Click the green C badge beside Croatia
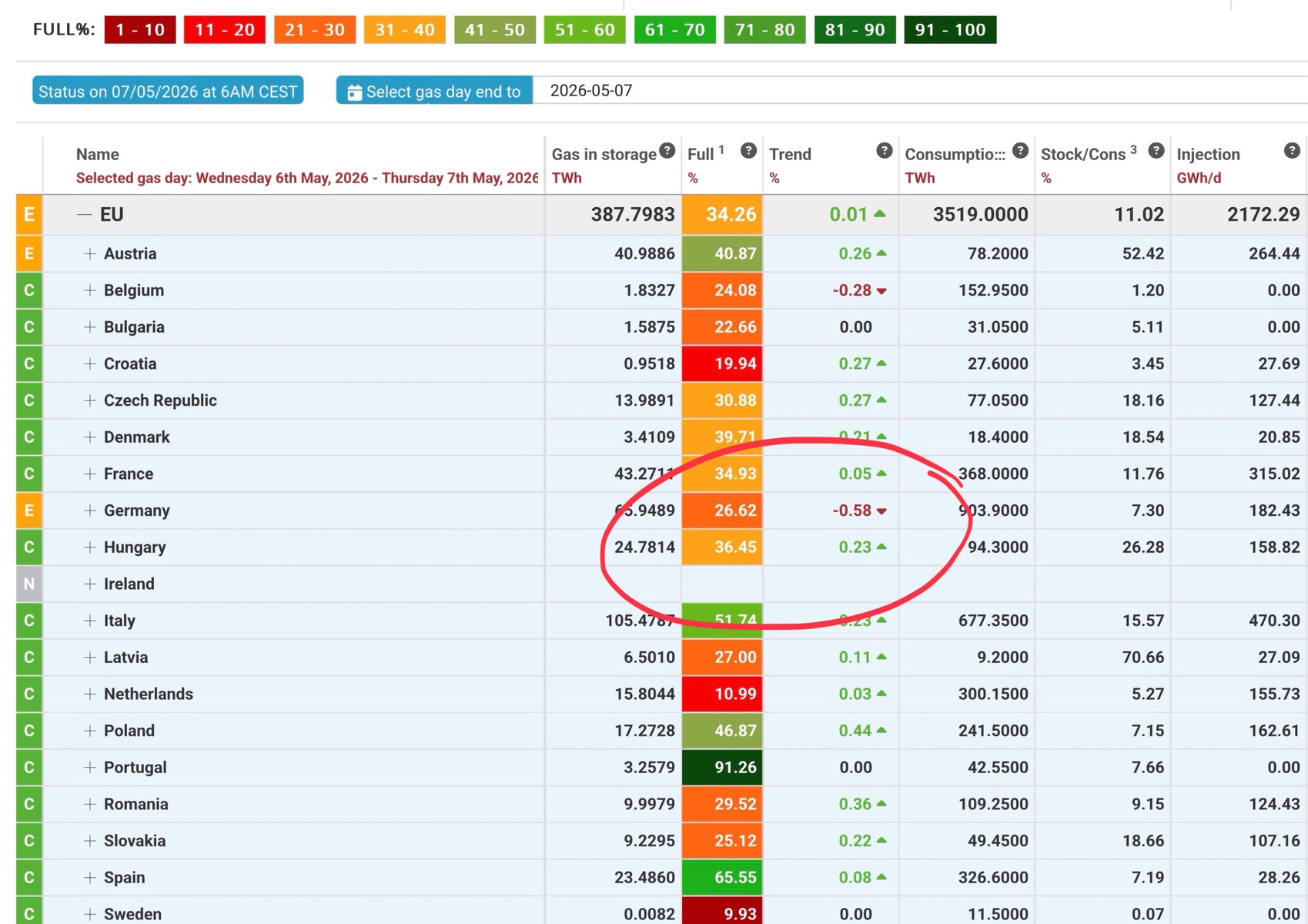This screenshot has width=1308, height=924. 29,363
